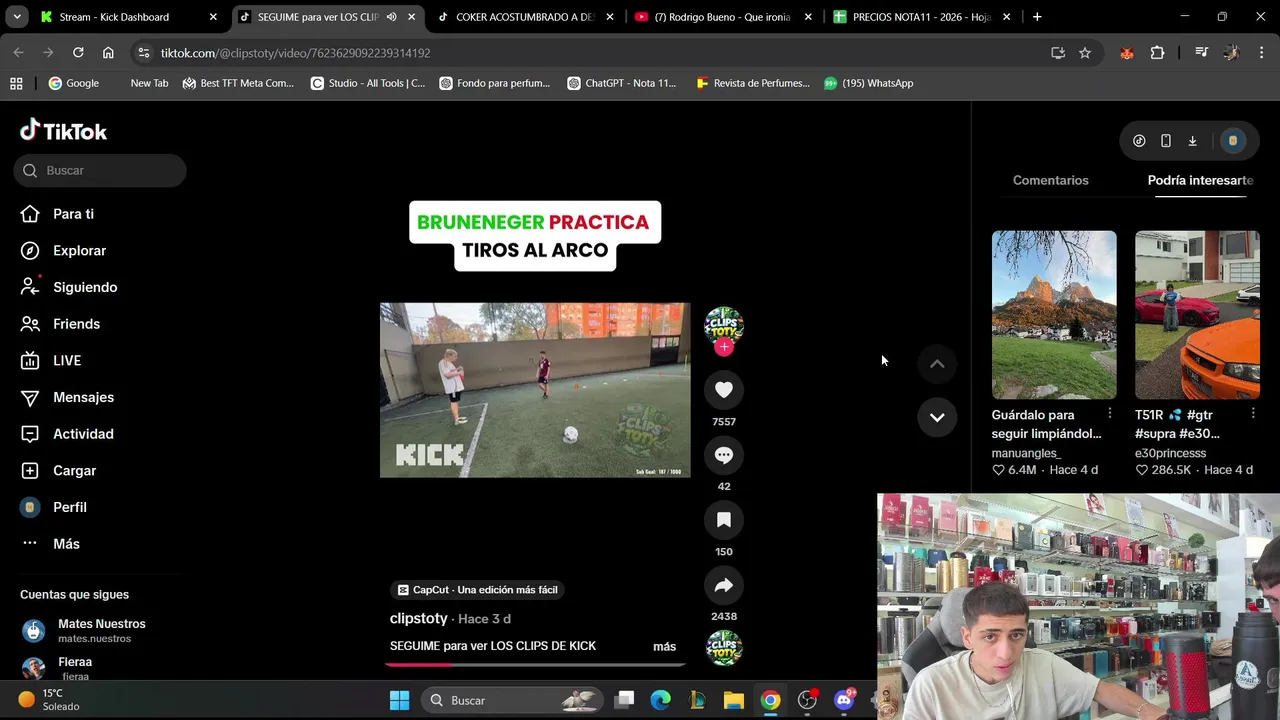Click the TikTok coins icon at top right
The width and height of the screenshot is (1280, 720).
1139,141
